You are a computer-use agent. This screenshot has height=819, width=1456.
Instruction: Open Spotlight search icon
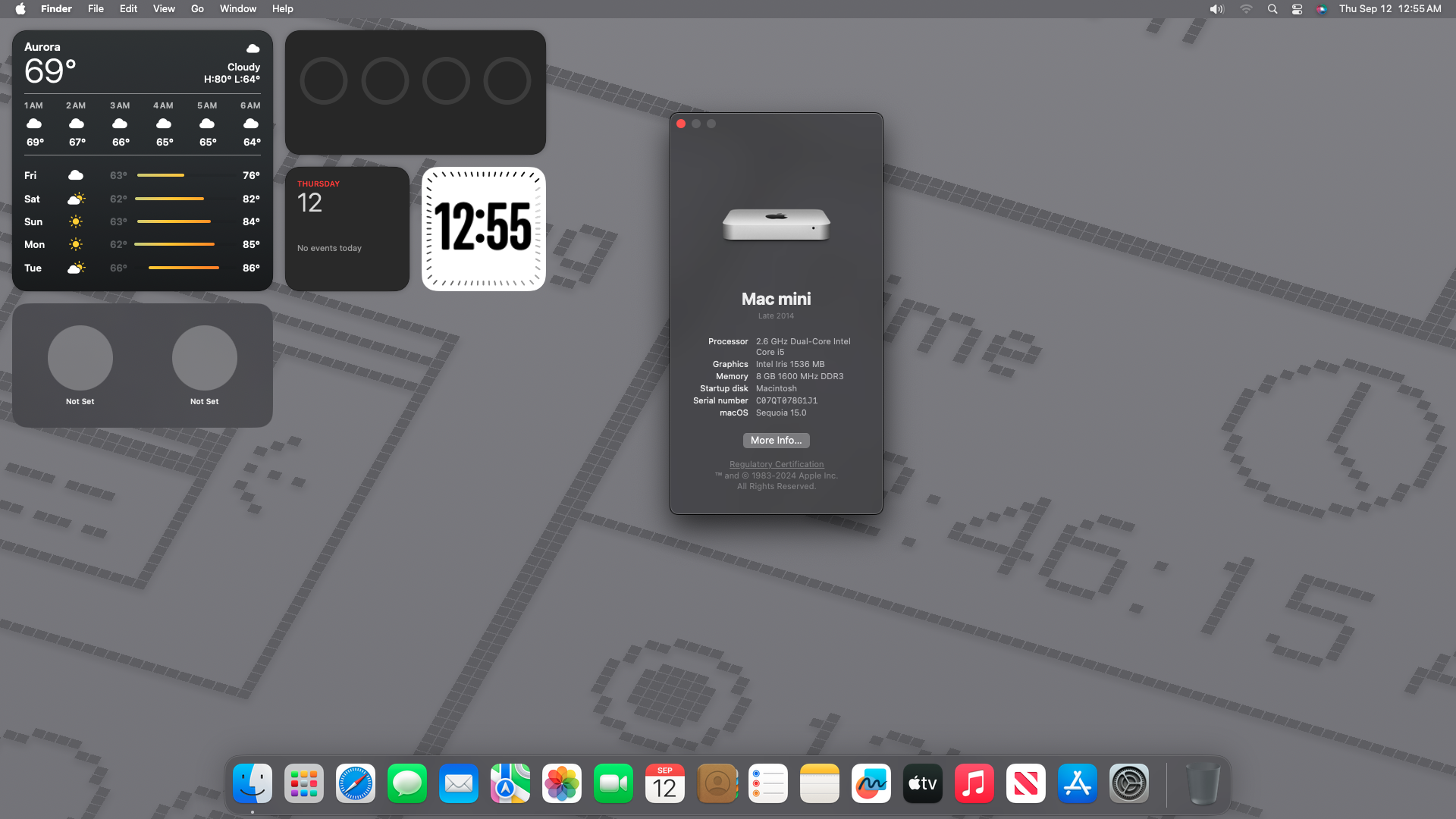pyautogui.click(x=1272, y=9)
